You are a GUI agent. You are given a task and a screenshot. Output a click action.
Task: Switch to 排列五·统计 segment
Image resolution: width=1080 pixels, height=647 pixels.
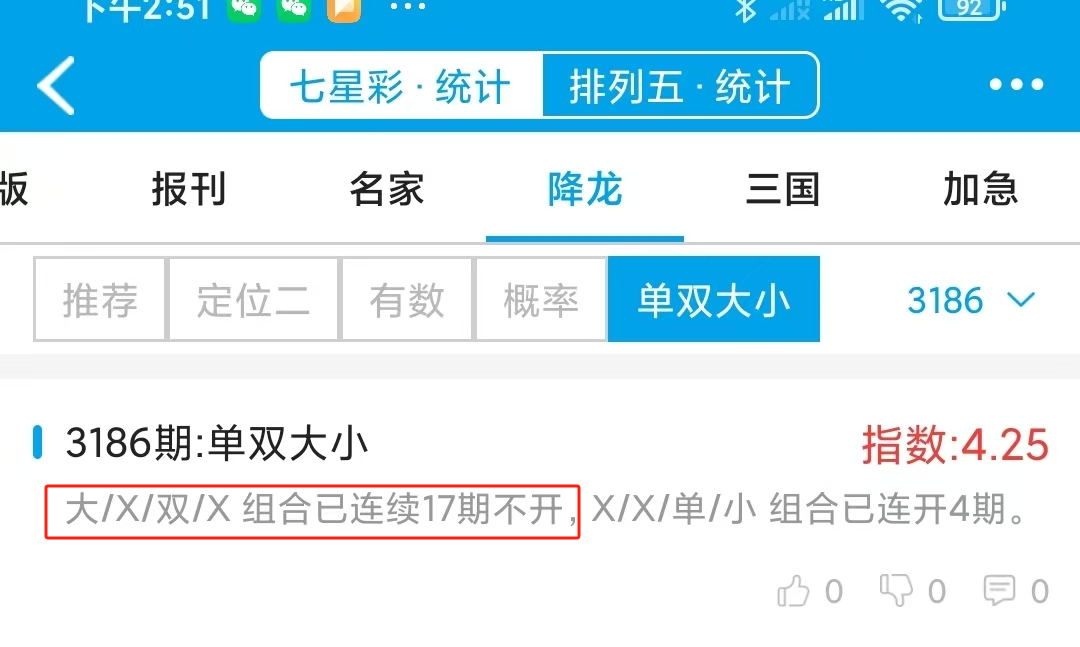coord(681,86)
